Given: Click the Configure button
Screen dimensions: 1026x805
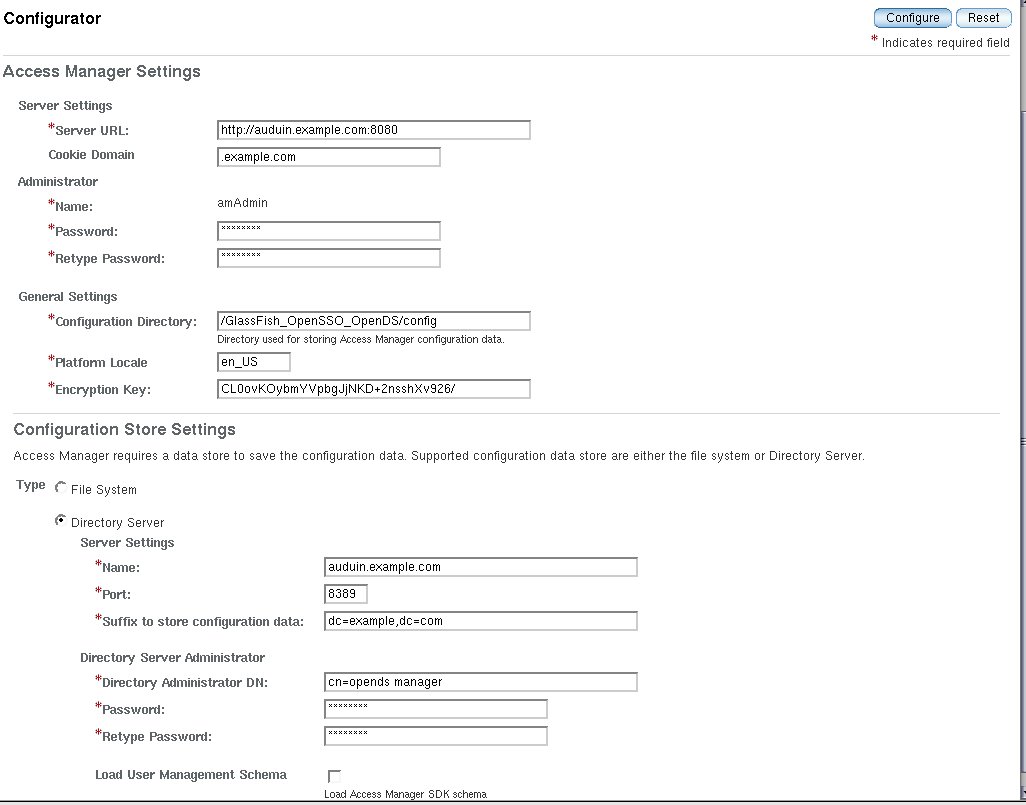Looking at the screenshot, I should point(912,18).
